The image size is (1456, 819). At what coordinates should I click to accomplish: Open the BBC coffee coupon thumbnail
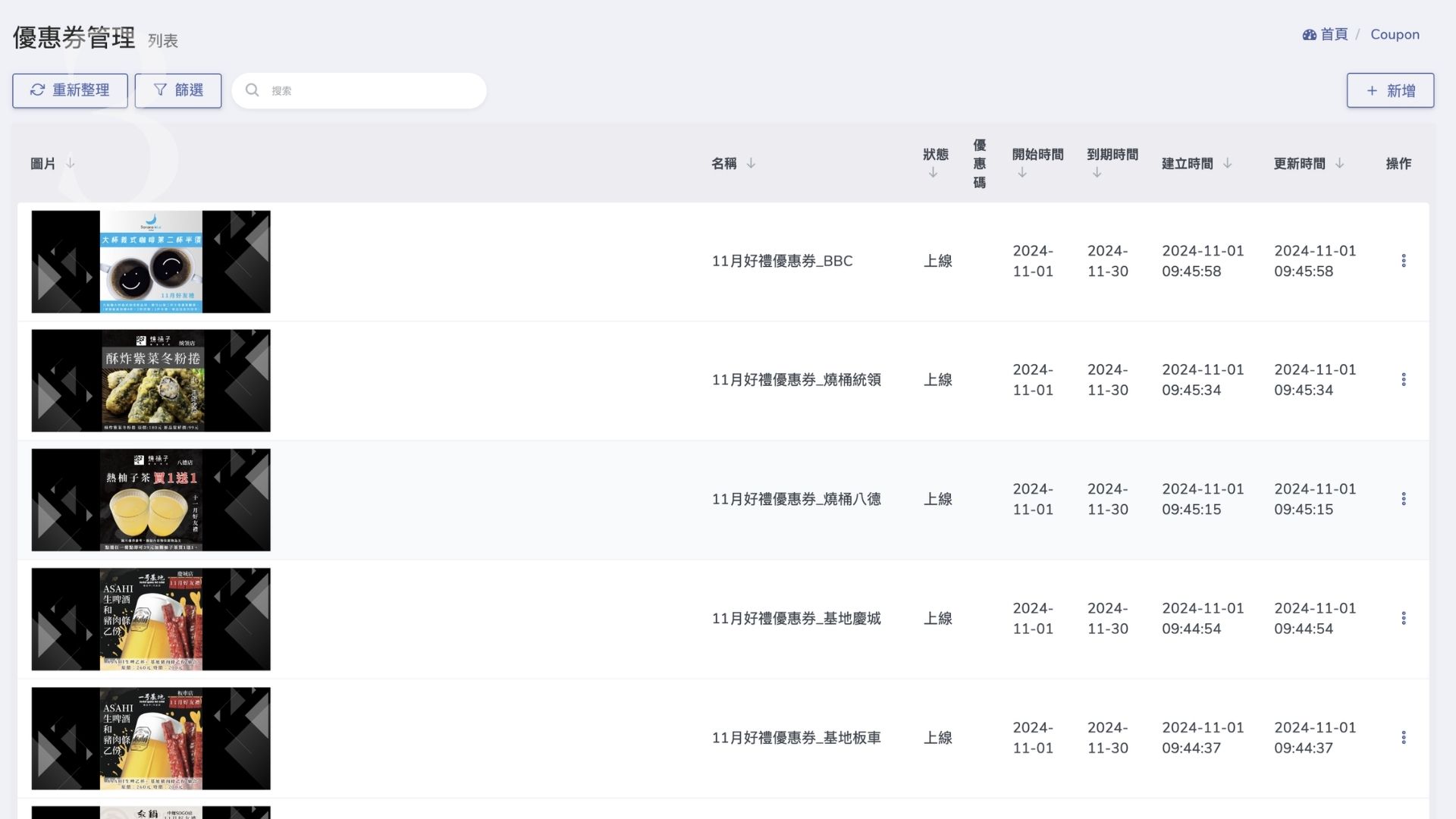point(151,262)
